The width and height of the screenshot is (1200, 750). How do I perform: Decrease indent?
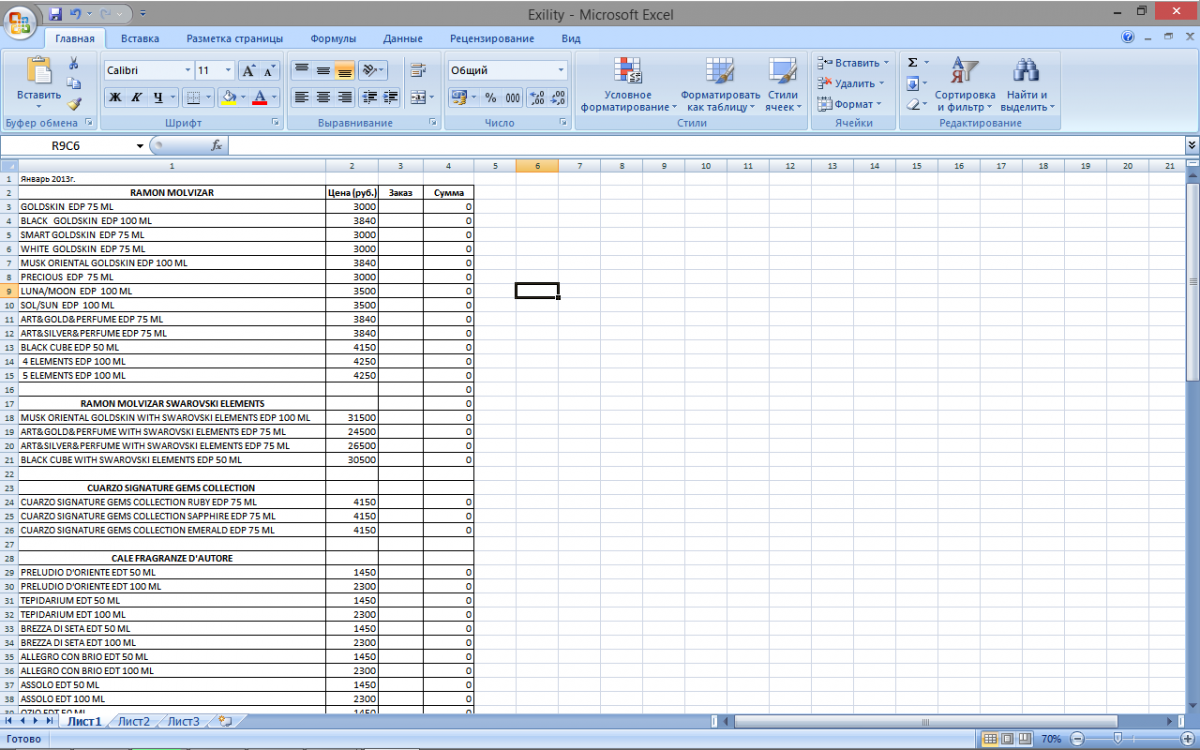tap(368, 97)
